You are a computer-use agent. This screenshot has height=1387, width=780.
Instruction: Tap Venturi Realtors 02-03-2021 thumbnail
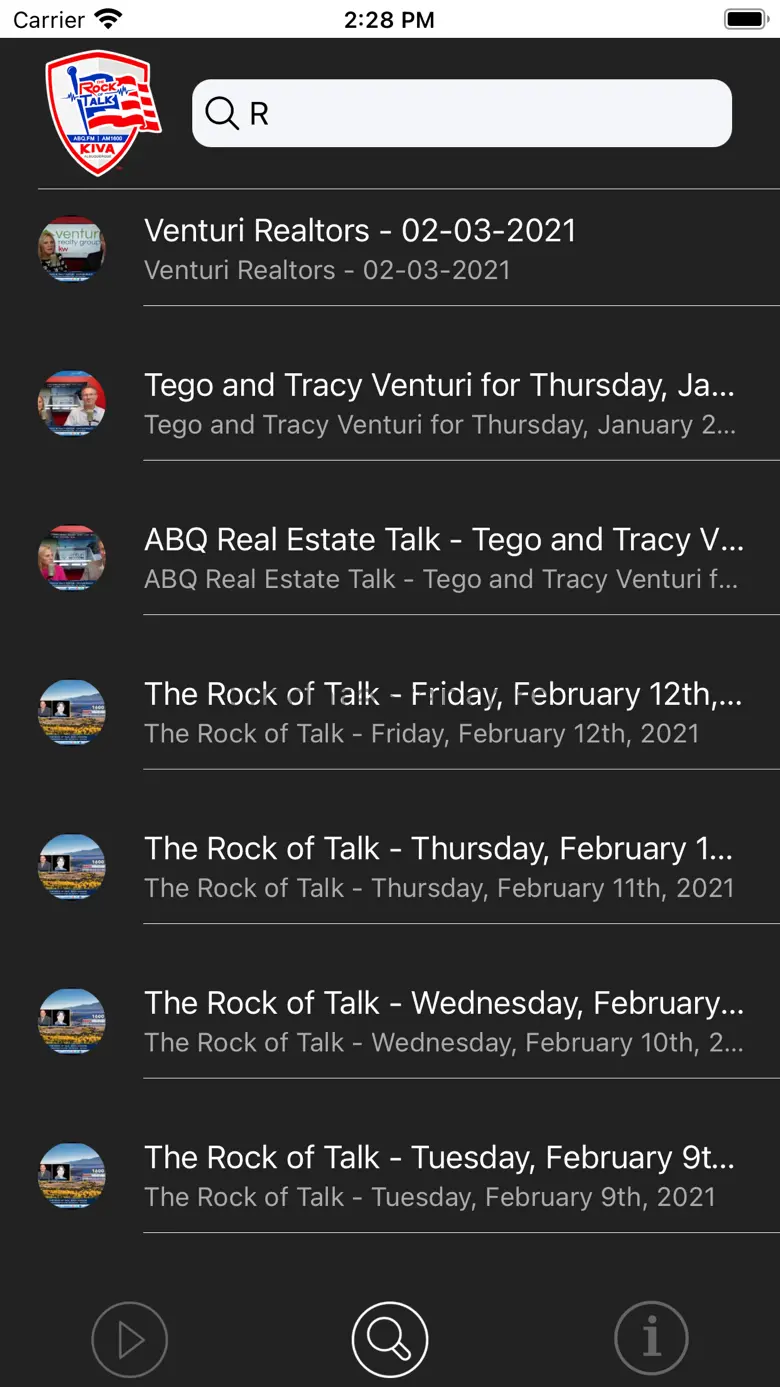tap(72, 249)
